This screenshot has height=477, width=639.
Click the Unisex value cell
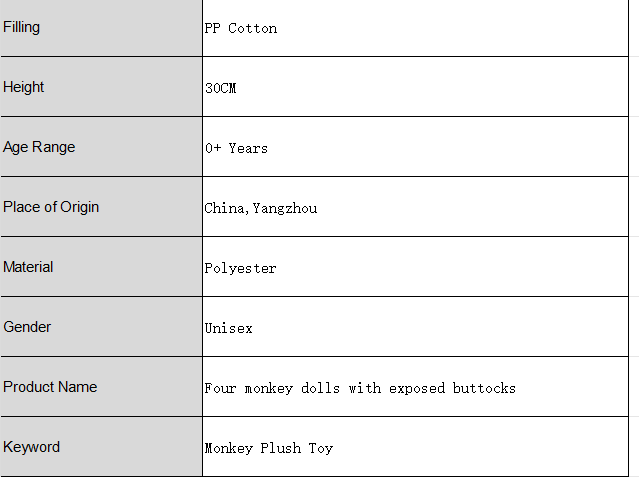[415, 327]
